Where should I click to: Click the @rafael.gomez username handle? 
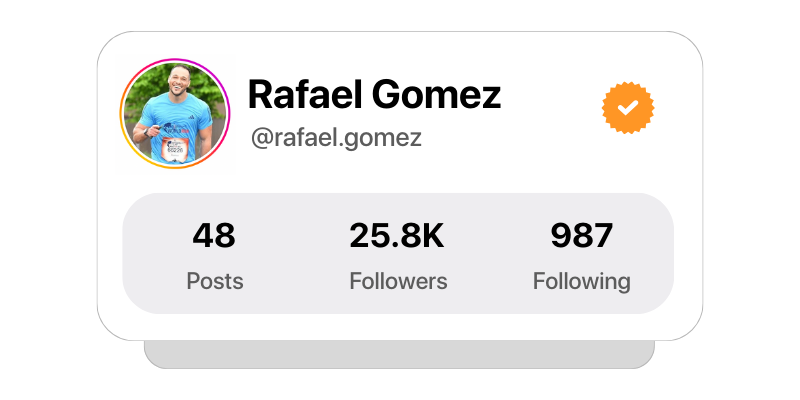pos(336,138)
